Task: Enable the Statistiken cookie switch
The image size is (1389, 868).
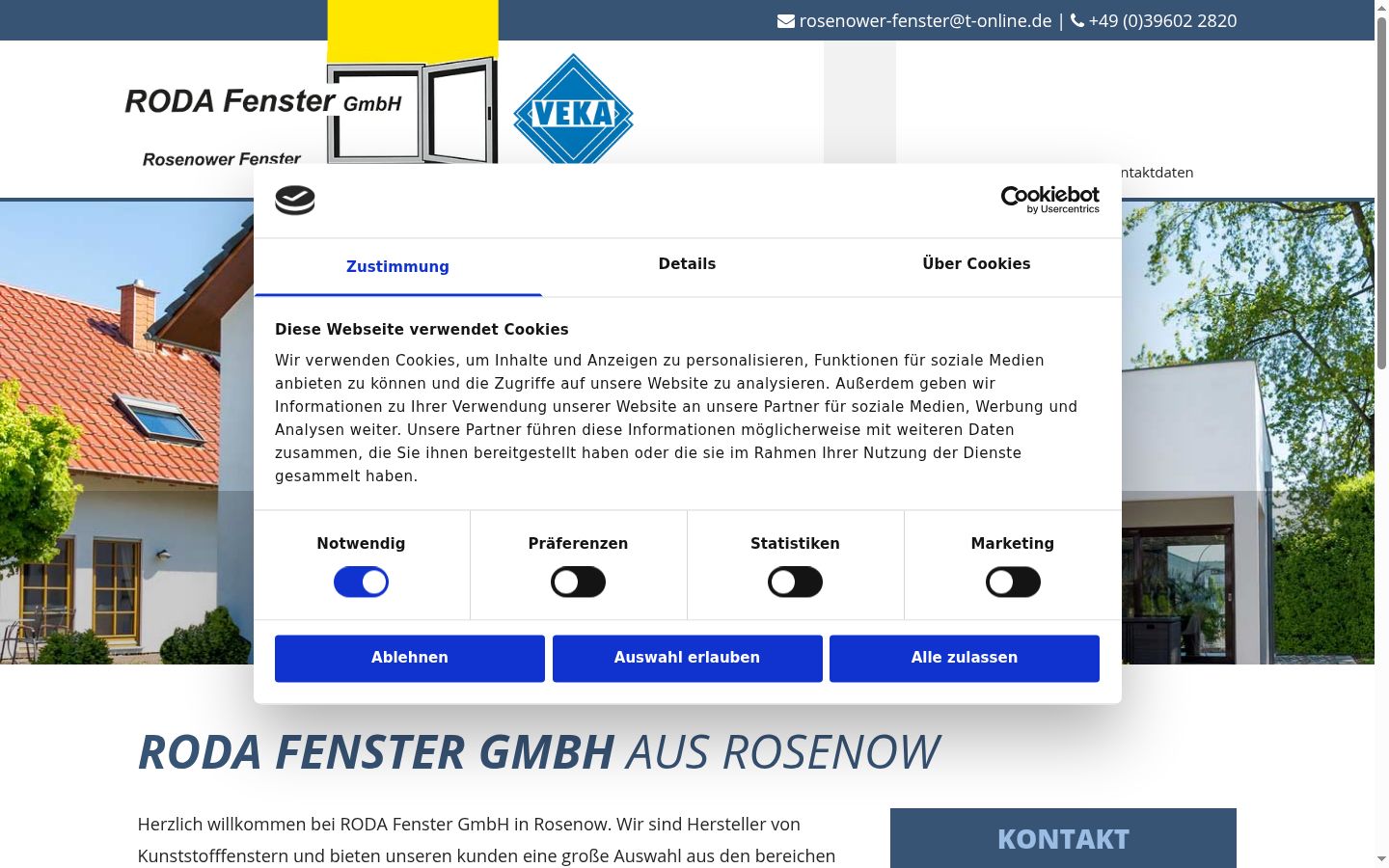Action: 795,583
